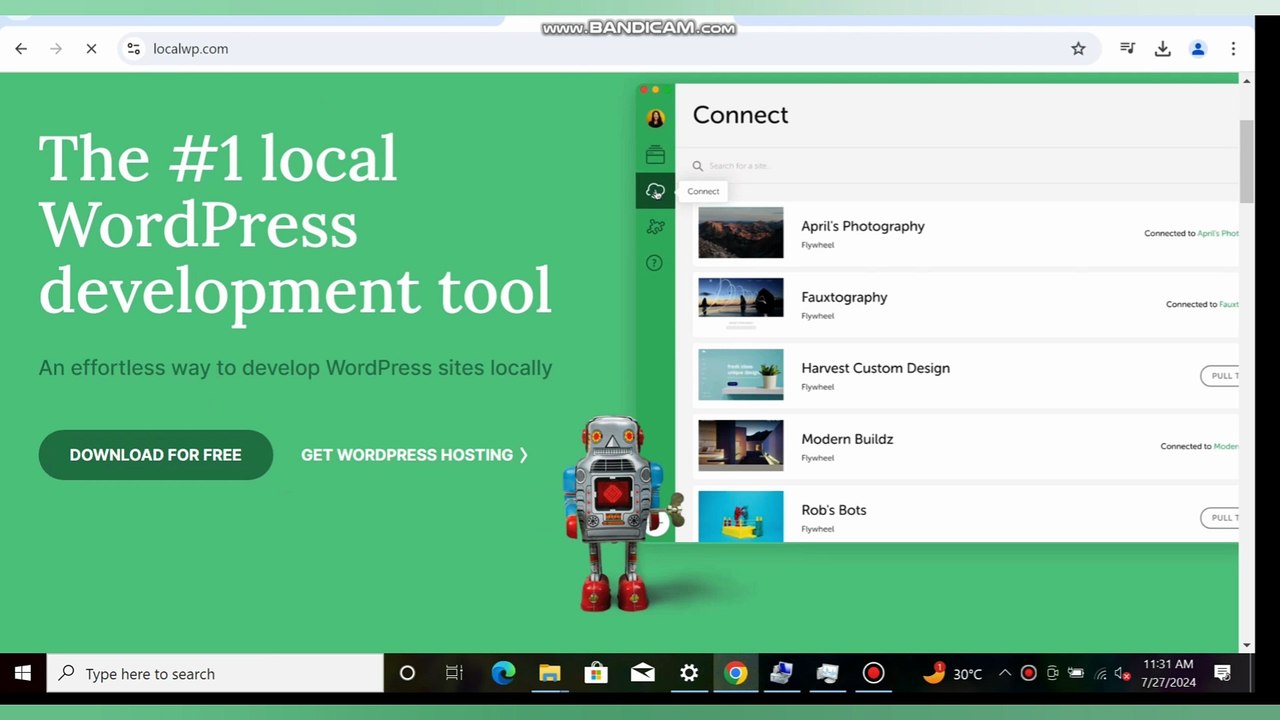1280x720 pixels.
Task: Click the user avatar in Local sidebar
Action: 655,119
